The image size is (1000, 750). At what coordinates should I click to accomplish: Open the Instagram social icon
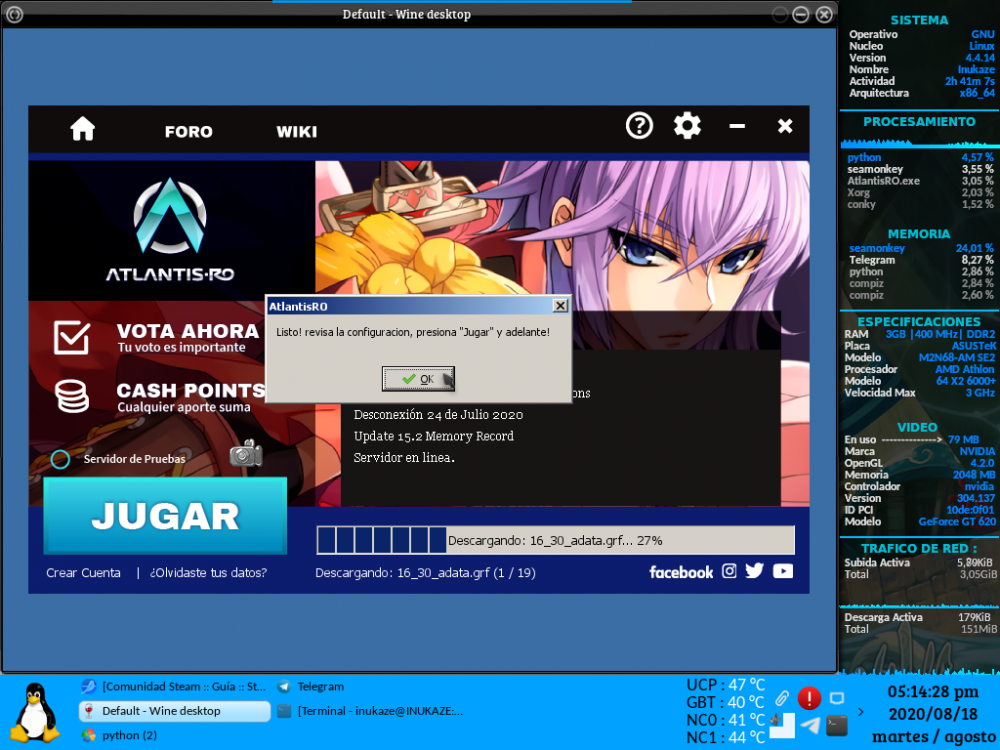coord(730,571)
